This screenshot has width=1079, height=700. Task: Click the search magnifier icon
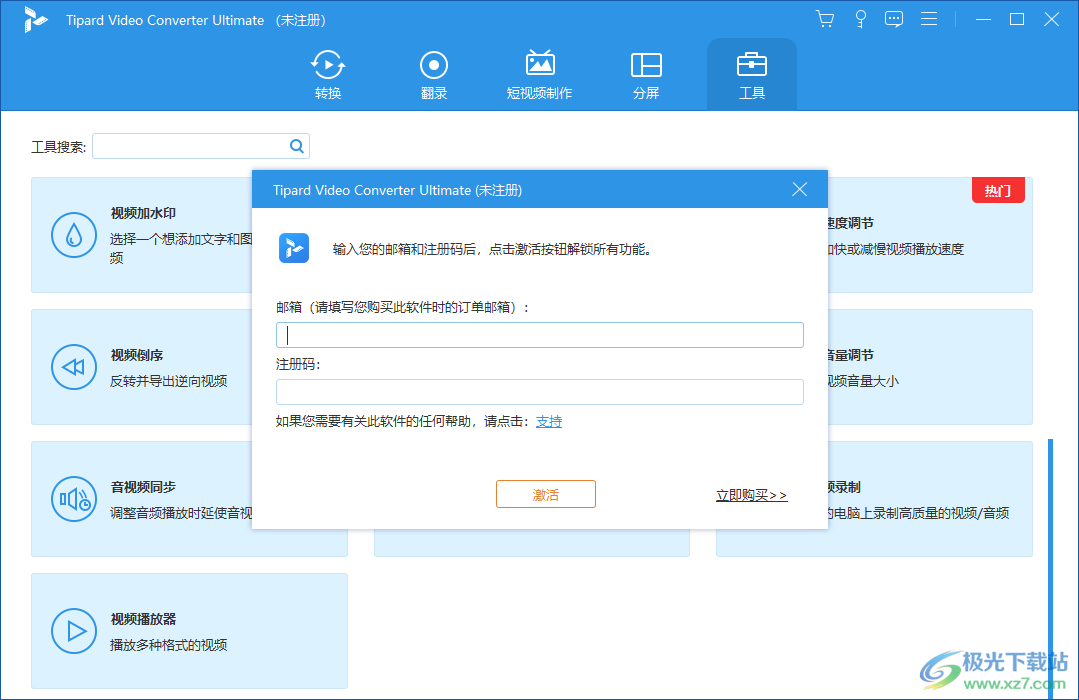pos(296,145)
